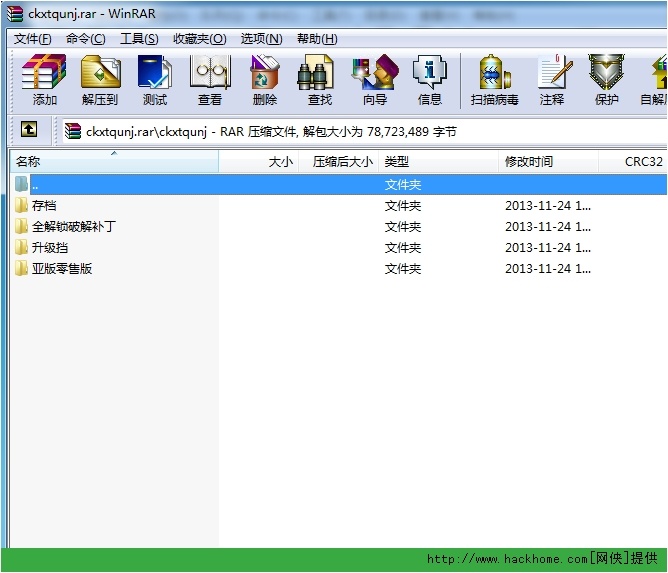Click the modified date of 存档 row
The image size is (668, 573).
(548, 205)
